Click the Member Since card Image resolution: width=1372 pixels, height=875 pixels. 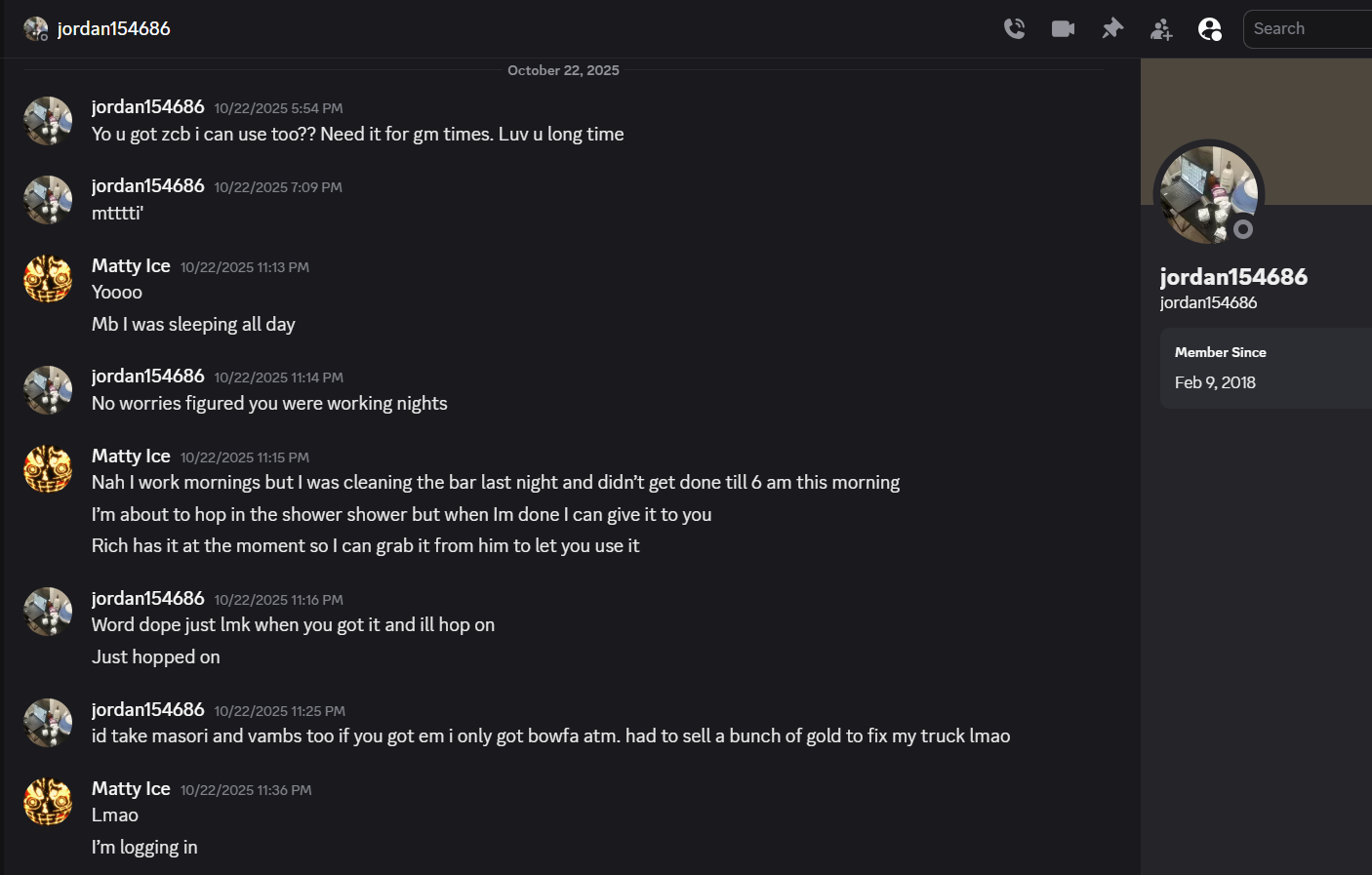coord(1266,368)
